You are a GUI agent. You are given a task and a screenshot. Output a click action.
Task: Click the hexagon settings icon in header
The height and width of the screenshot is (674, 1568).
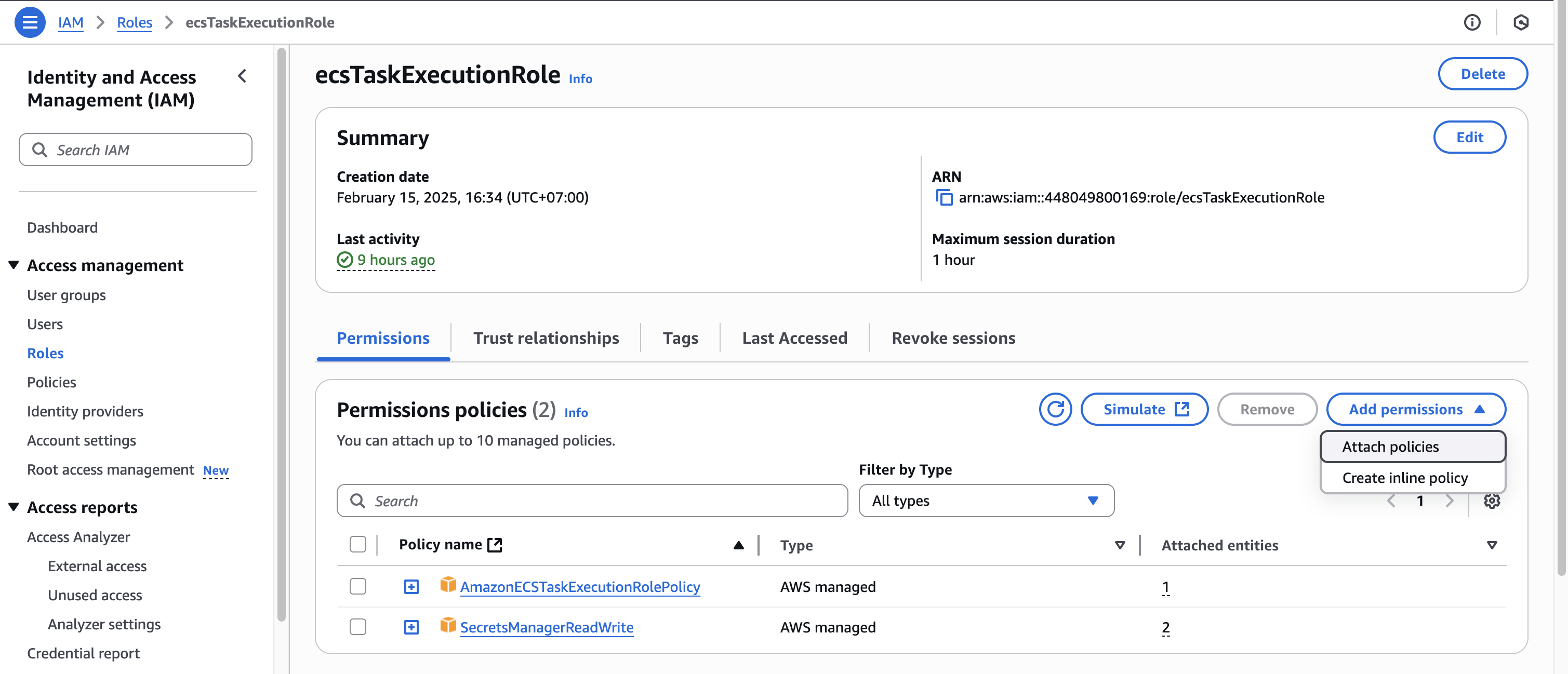coord(1521,22)
